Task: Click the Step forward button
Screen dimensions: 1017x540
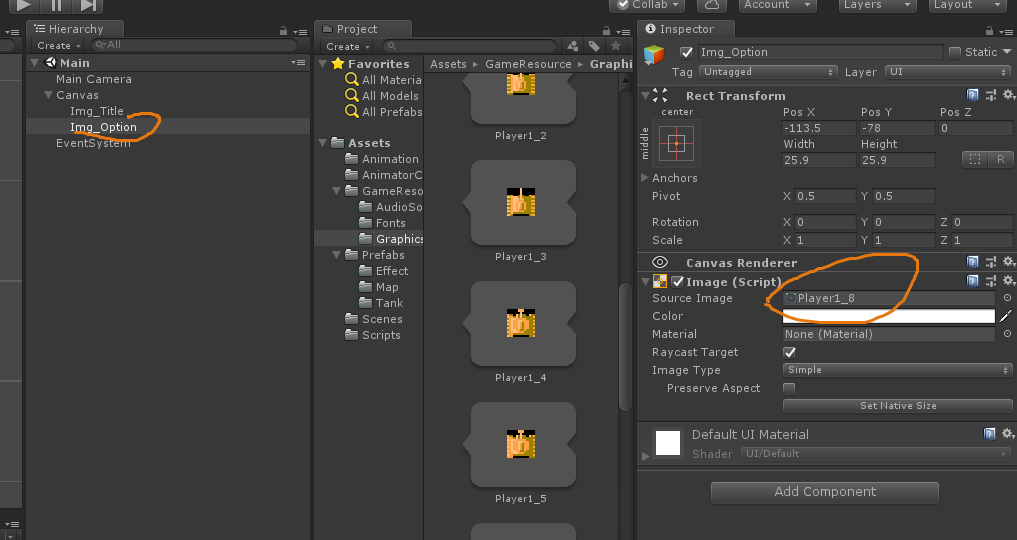Action: (89, 5)
